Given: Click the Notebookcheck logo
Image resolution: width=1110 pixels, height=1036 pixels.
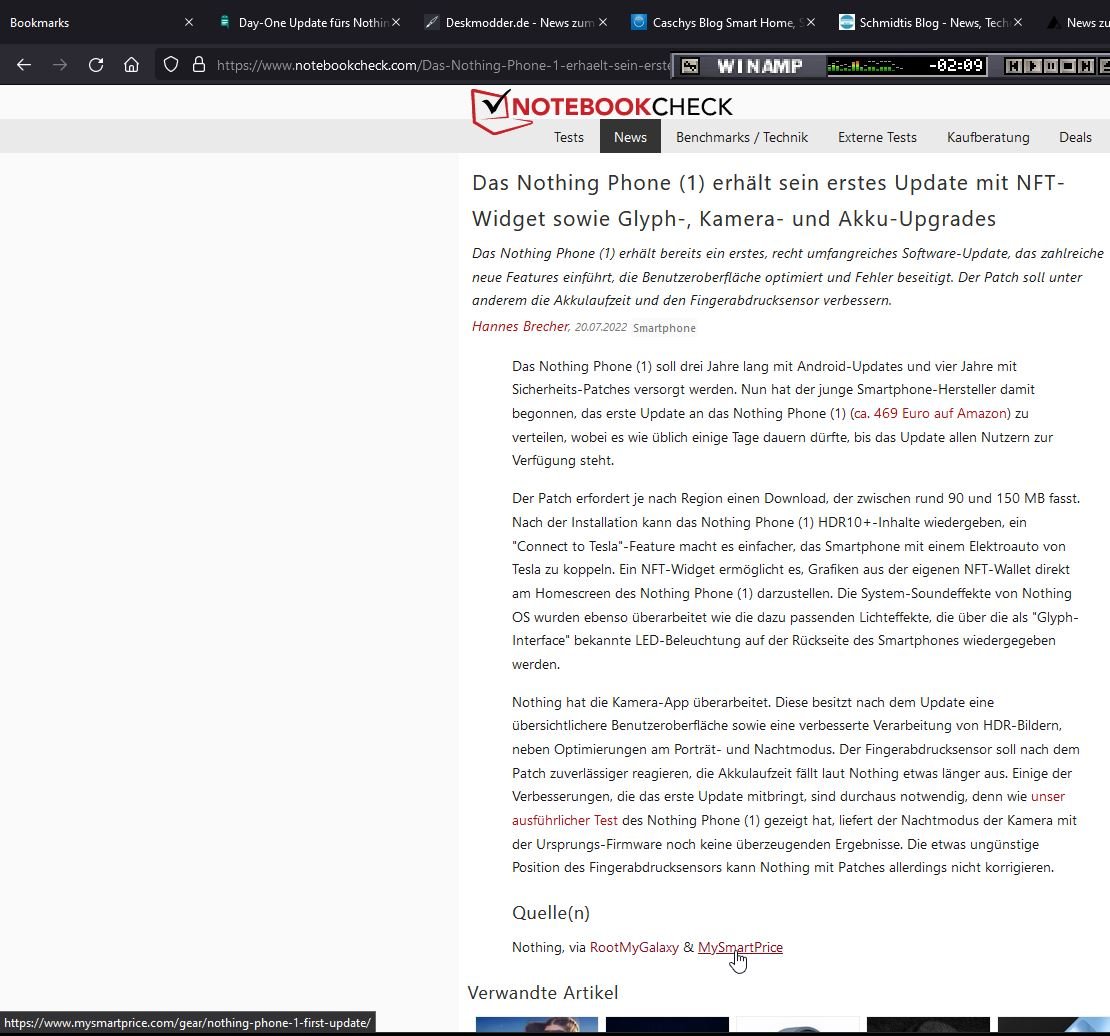Looking at the screenshot, I should tap(602, 108).
